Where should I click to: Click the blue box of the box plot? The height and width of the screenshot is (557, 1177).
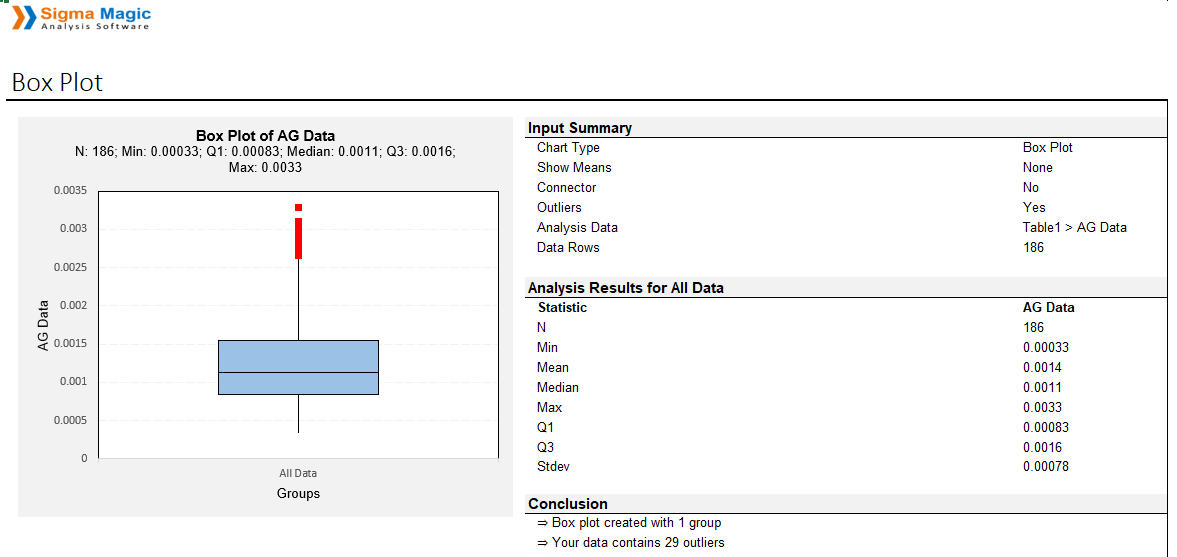coord(298,367)
